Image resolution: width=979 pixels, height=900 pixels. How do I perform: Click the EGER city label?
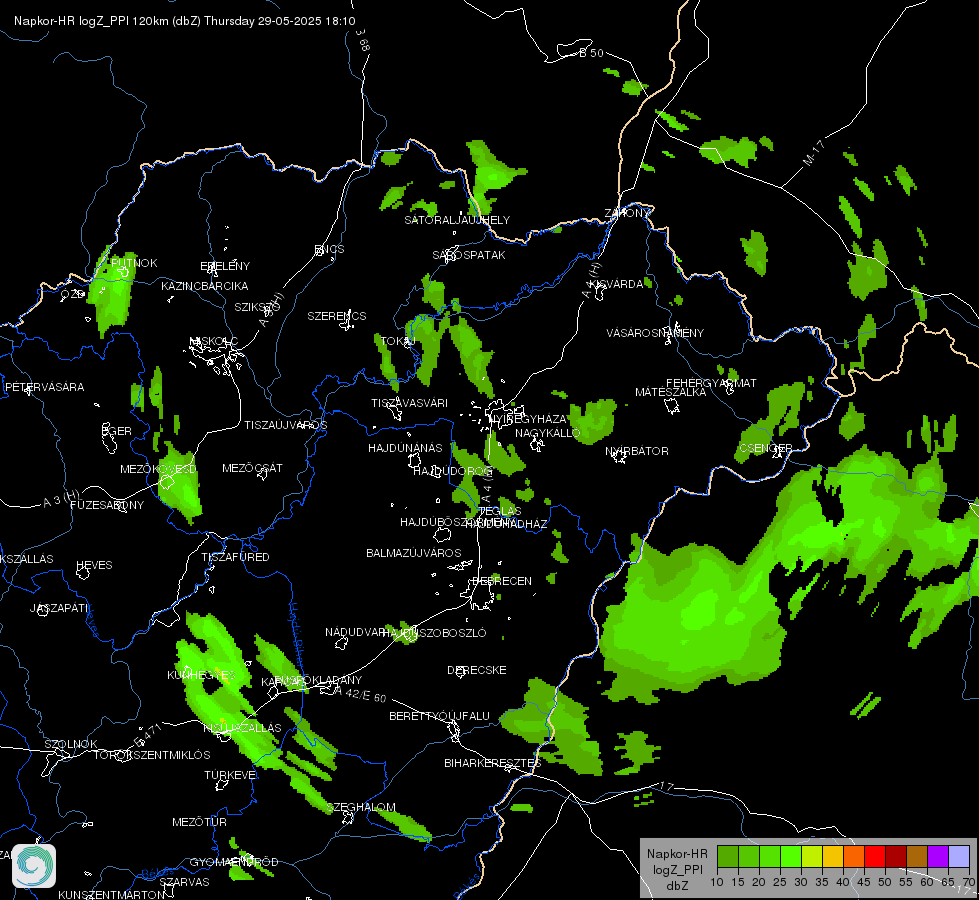(x=117, y=431)
